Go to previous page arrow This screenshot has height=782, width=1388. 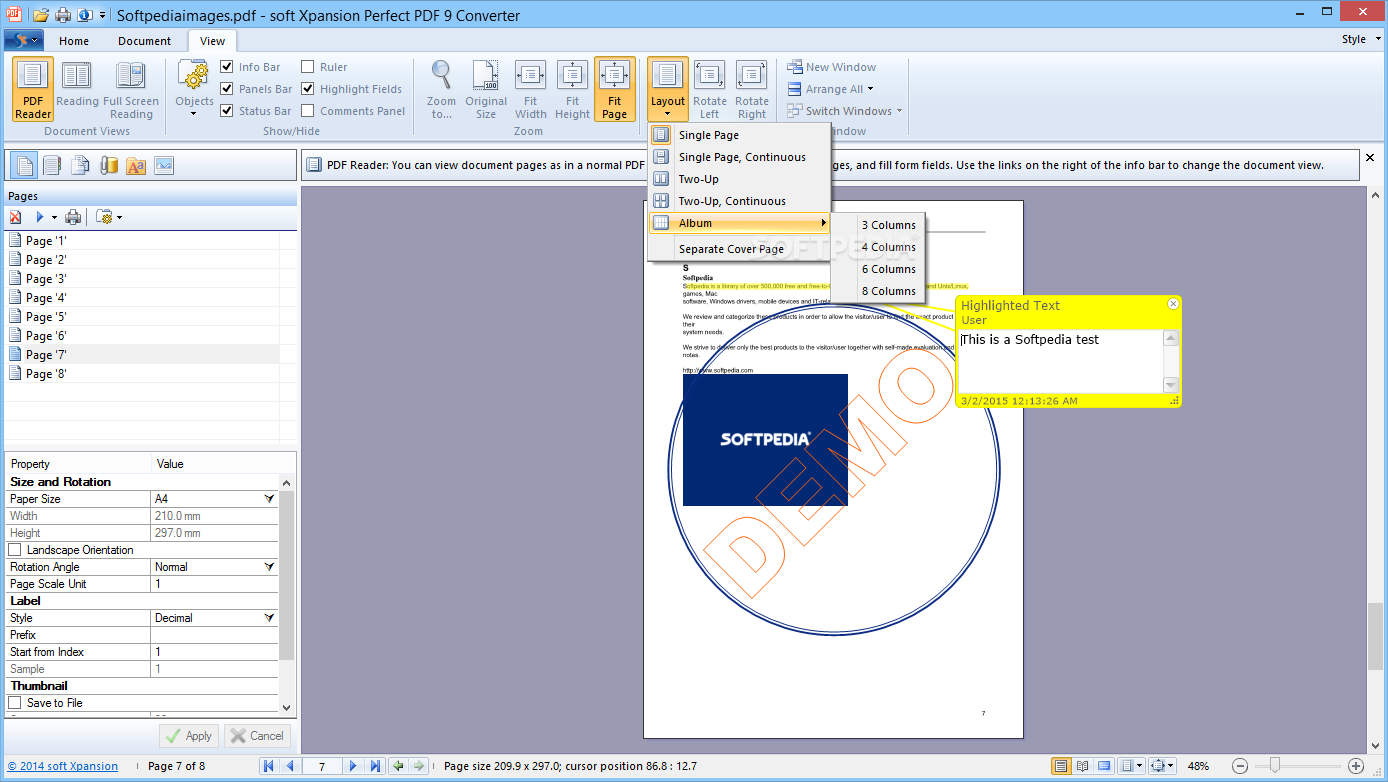point(290,766)
